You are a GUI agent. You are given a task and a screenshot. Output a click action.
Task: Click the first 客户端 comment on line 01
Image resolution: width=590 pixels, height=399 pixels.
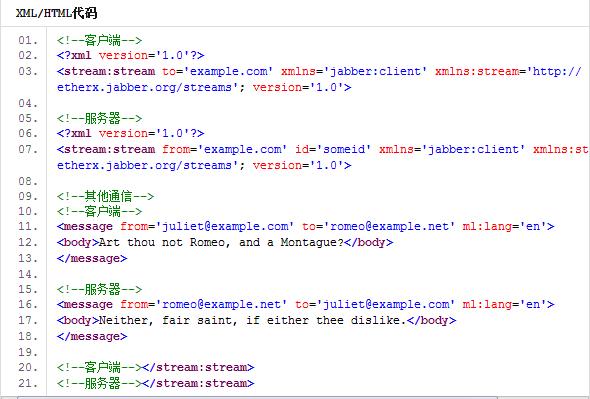[100, 40]
